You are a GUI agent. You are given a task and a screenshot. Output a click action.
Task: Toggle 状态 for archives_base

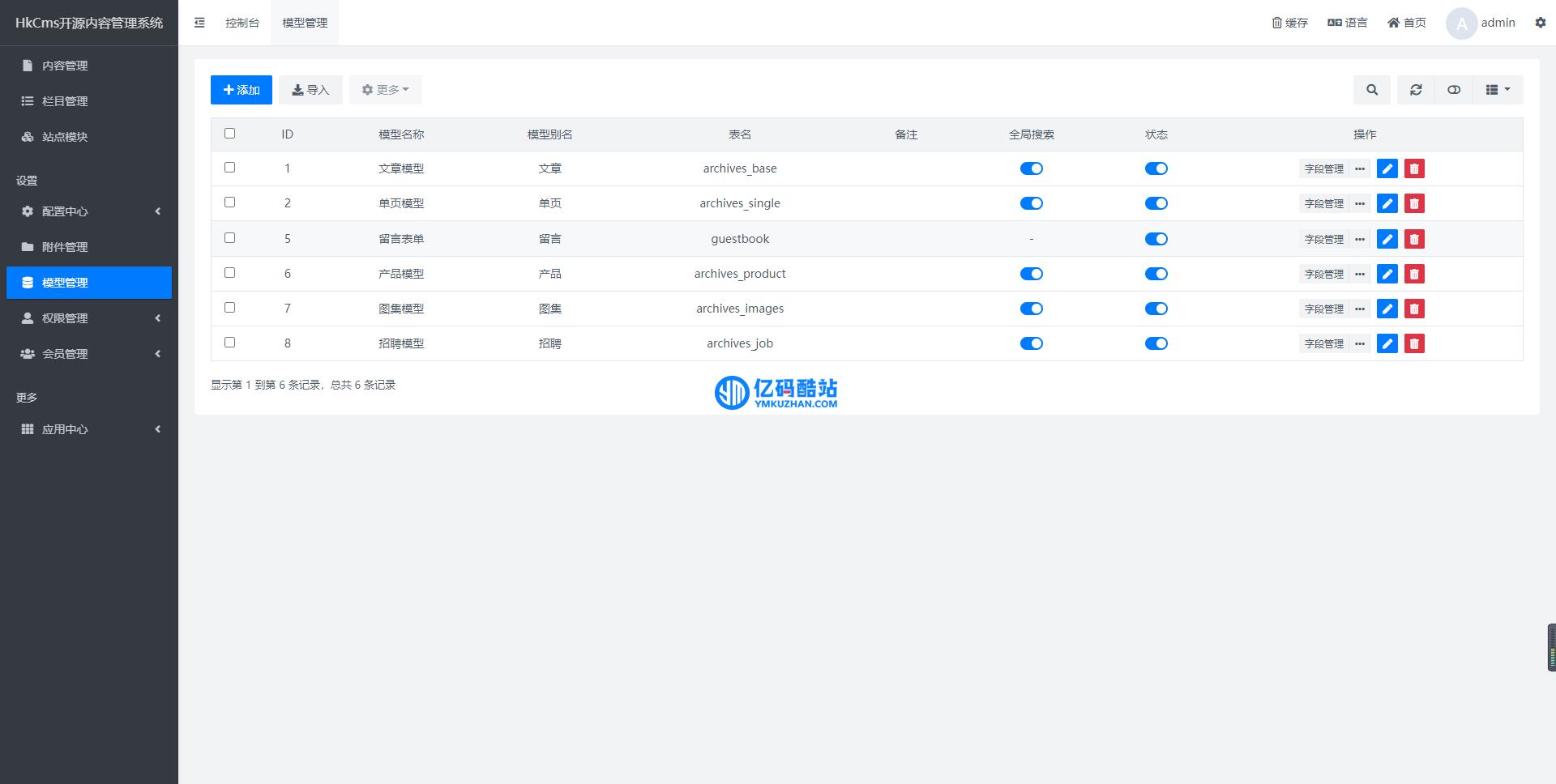[x=1156, y=168]
